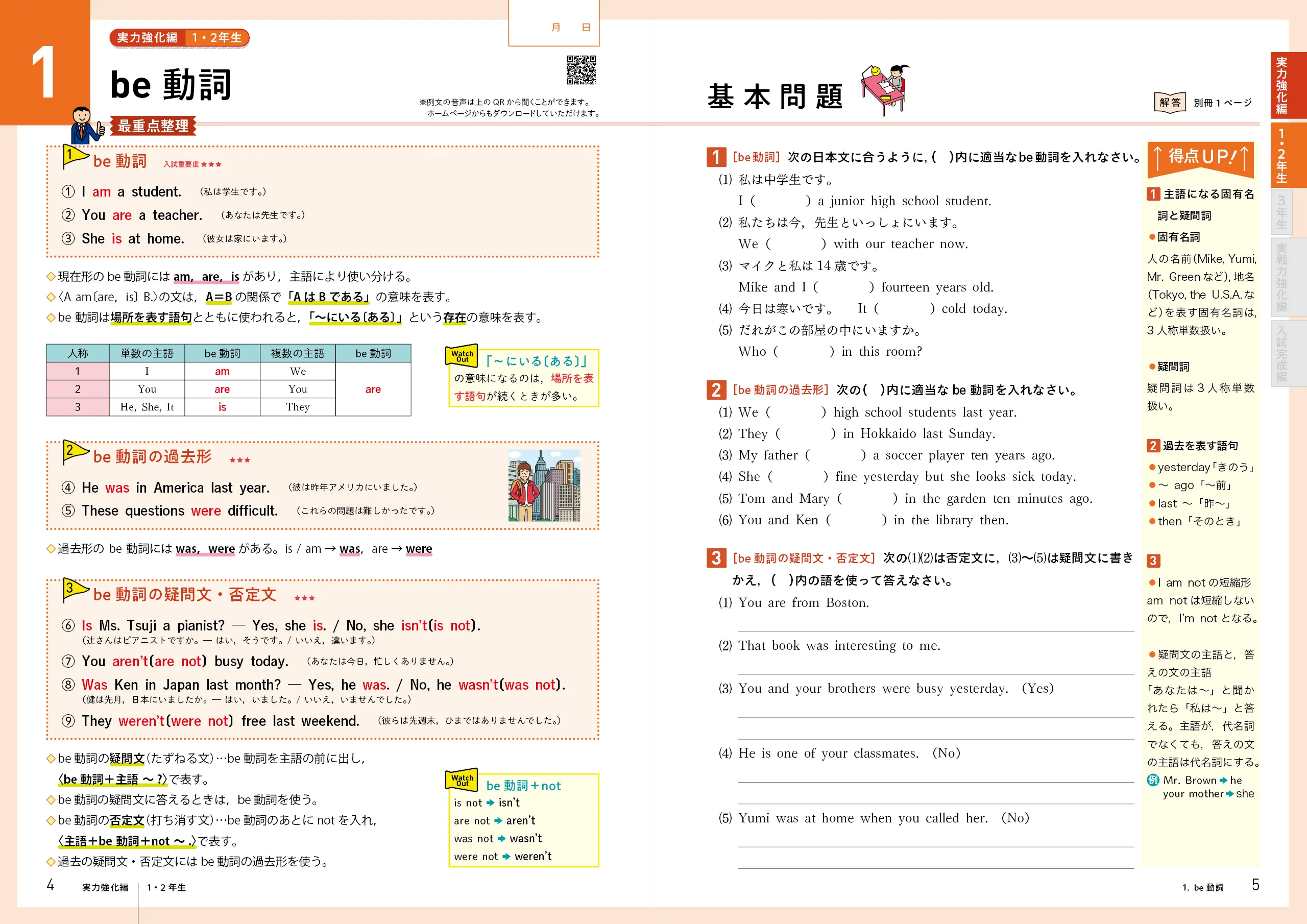Click the 'am' cell in the be動詞 table

pyautogui.click(x=222, y=371)
